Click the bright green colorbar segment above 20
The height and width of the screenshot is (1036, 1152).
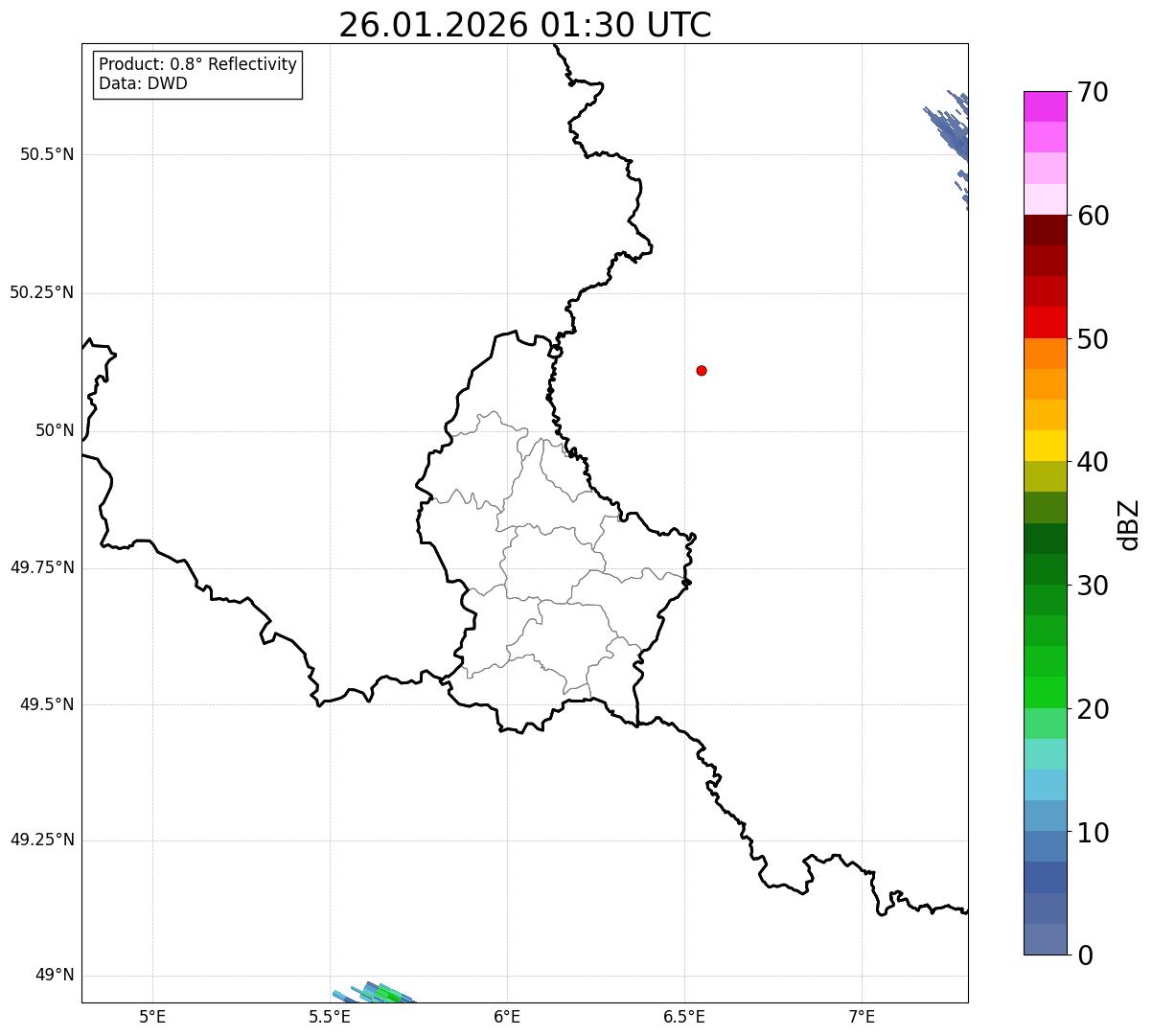click(1046, 693)
